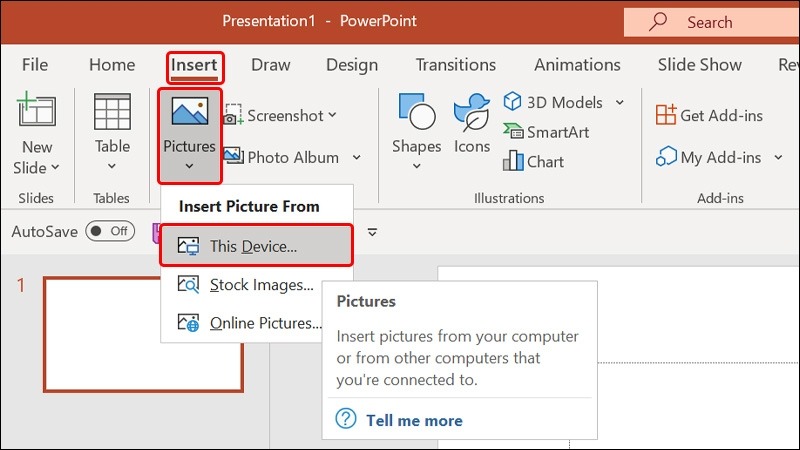800x450 pixels.
Task: Click in the Search box
Action: pos(711,22)
